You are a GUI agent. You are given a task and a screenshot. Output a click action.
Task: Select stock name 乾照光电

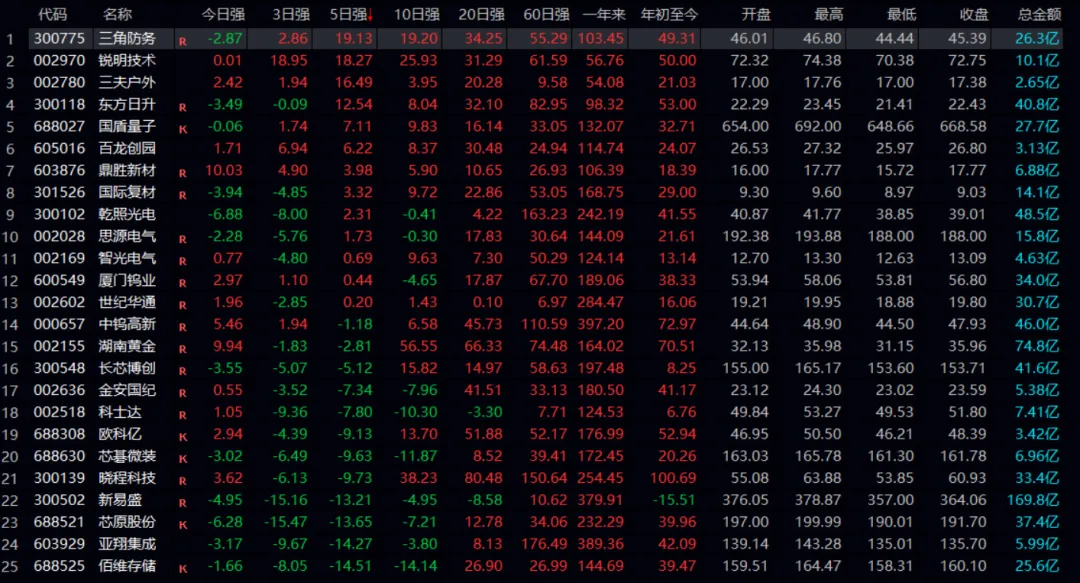pos(127,214)
